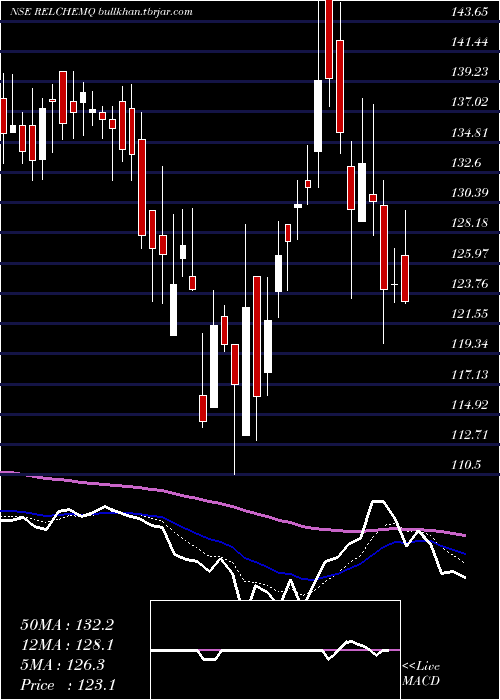500x700 pixels.
Task: Click the last red candlestick on the right
Action: [405, 279]
